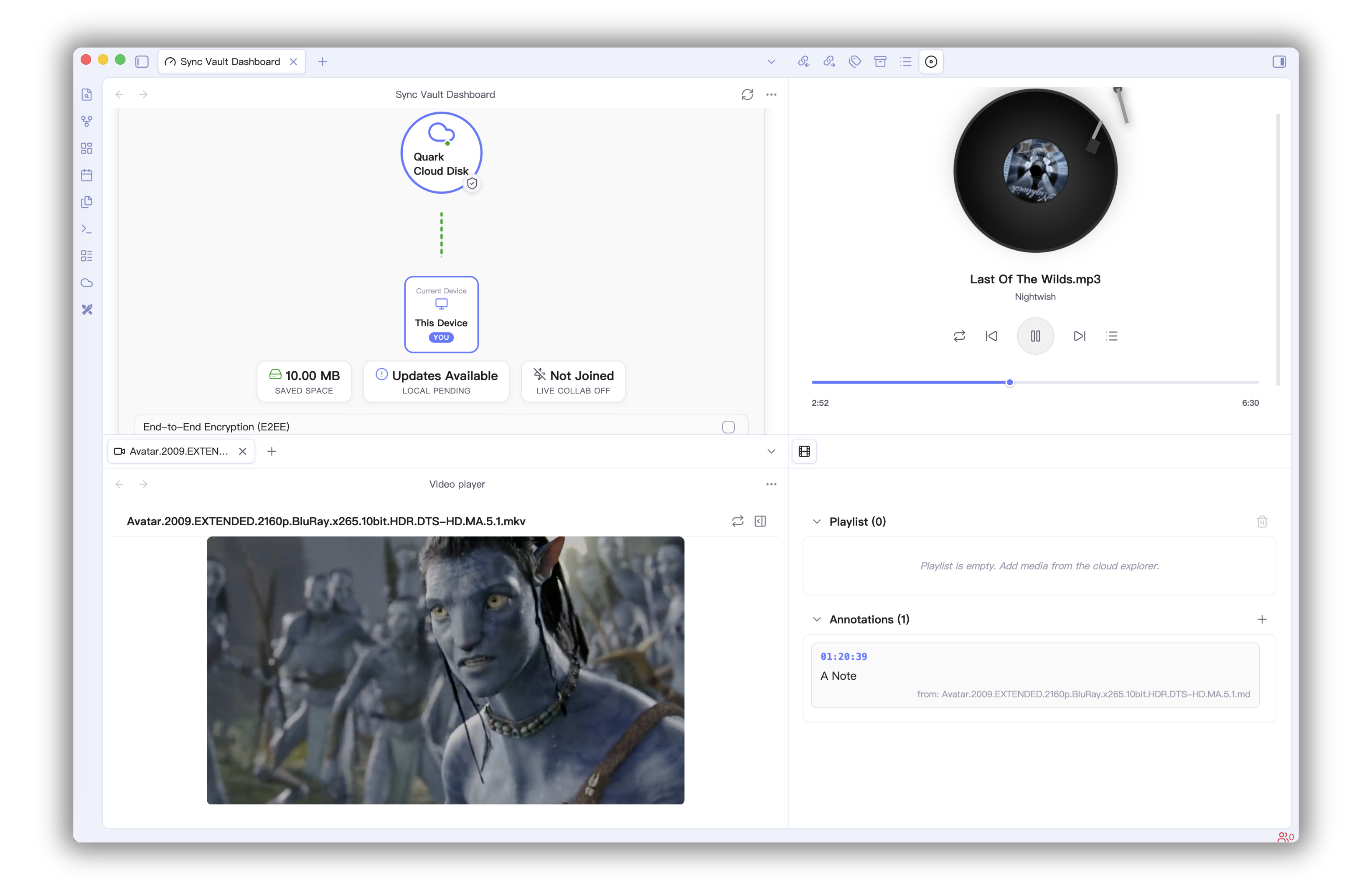This screenshot has width=1372, height=890.
Task: Jump to annotation timestamp 01:20:39
Action: (x=844, y=656)
